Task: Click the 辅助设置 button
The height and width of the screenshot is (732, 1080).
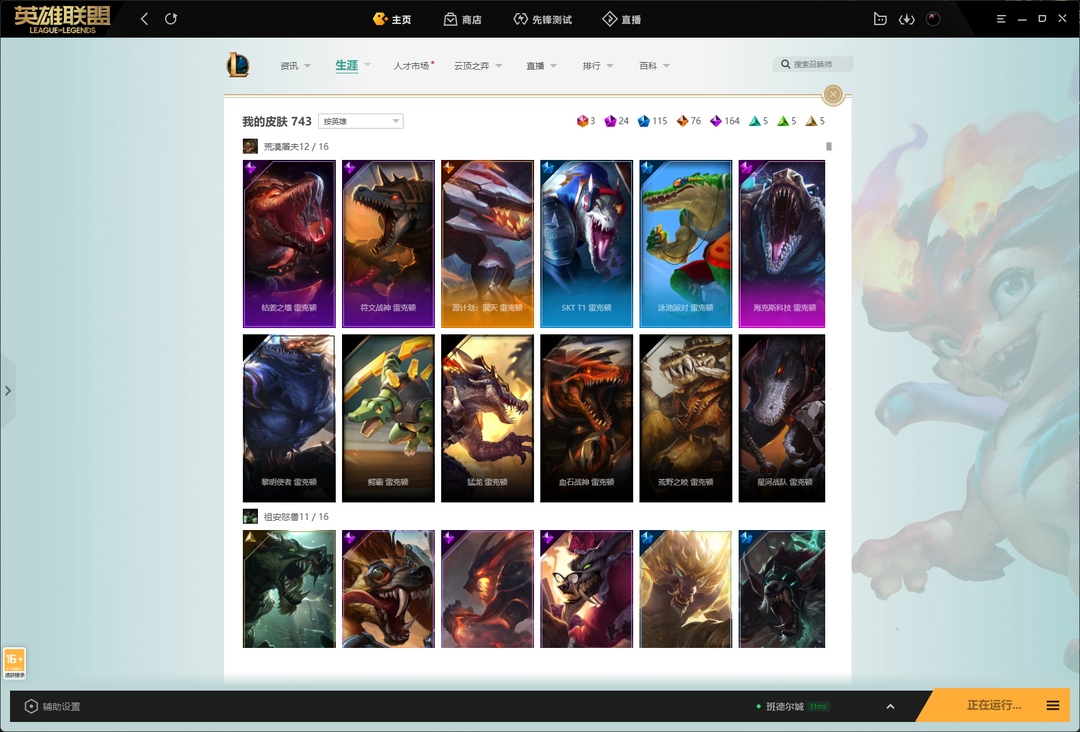Action: [53, 707]
